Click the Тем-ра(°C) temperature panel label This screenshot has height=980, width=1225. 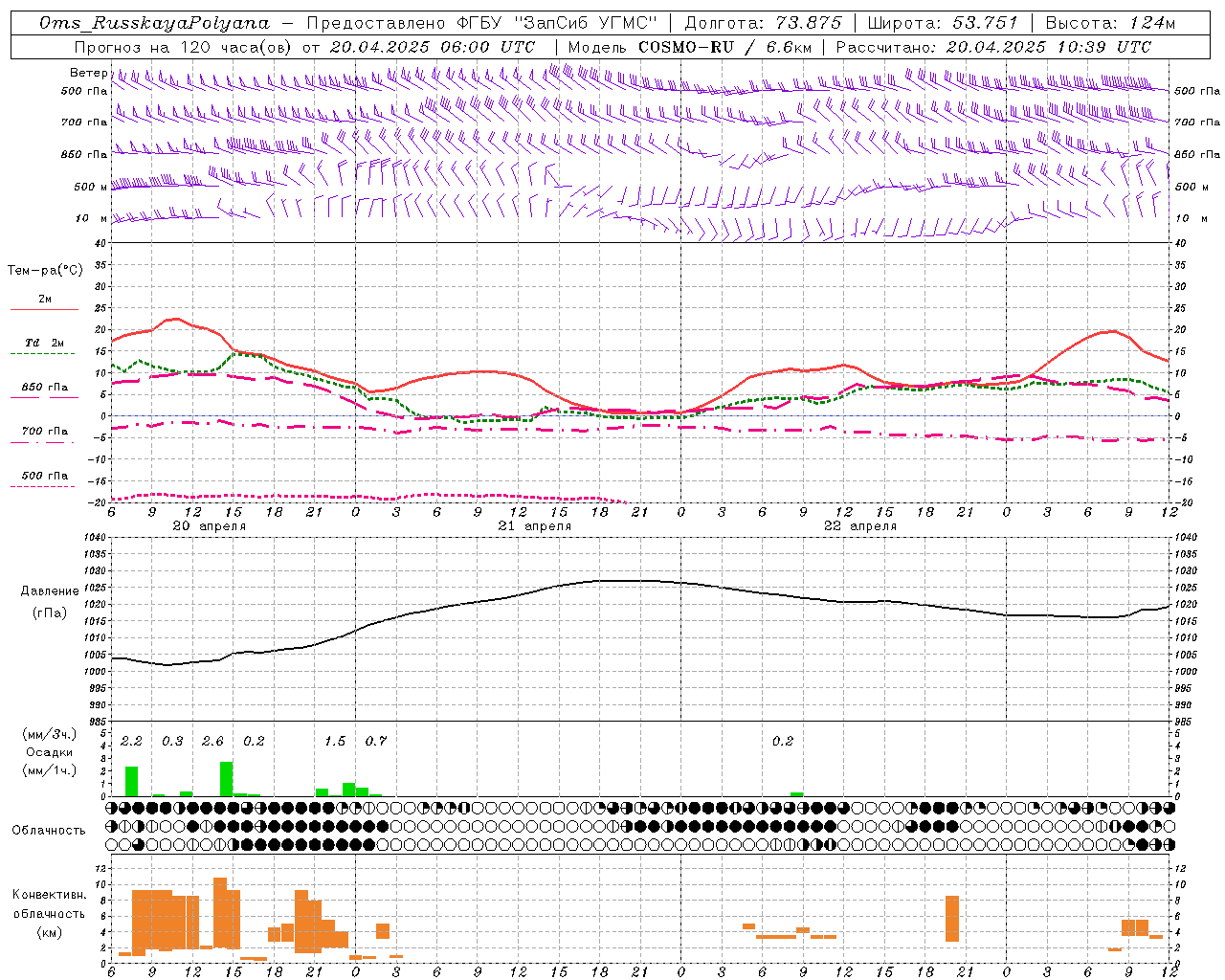coord(45,271)
